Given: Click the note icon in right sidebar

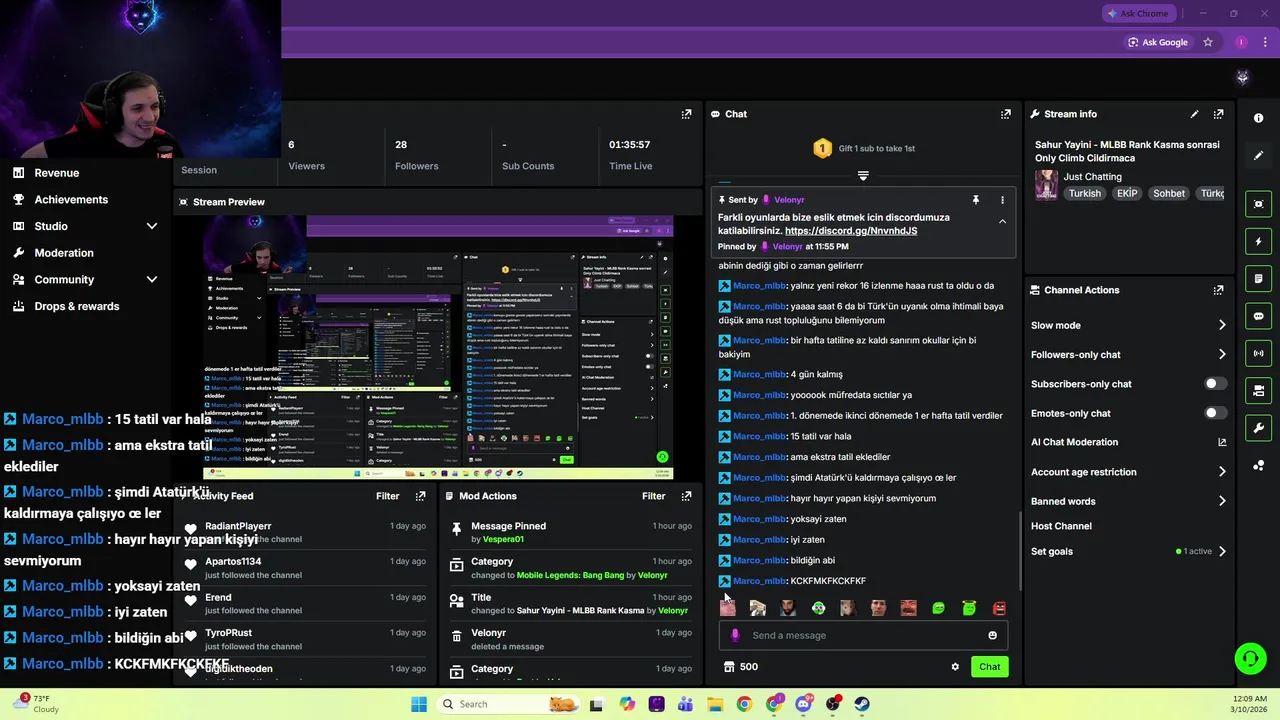Looking at the screenshot, I should click(x=1258, y=278).
